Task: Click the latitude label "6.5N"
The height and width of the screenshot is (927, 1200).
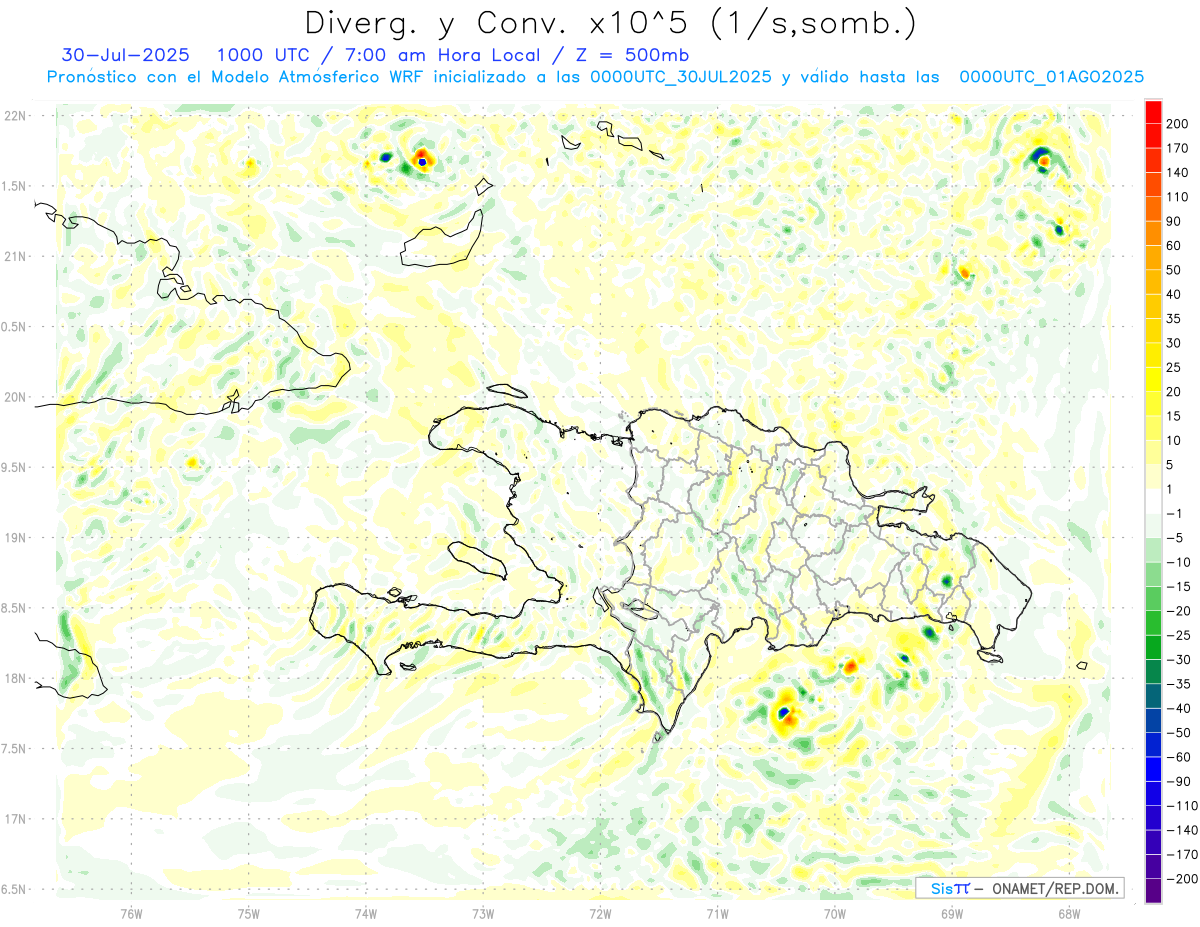Action: tap(15, 889)
